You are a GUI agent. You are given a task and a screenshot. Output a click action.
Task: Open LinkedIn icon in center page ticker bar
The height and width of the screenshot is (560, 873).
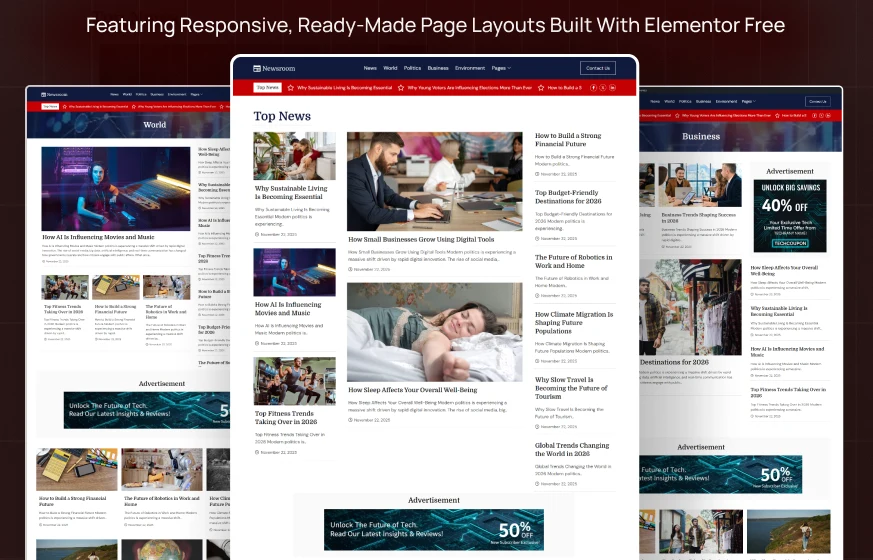[612, 88]
